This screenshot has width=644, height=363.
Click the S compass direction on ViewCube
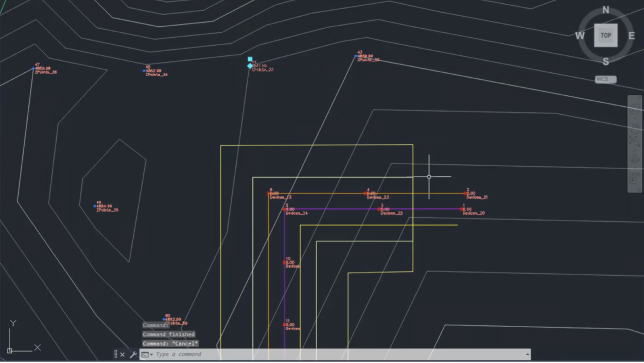[606, 62]
